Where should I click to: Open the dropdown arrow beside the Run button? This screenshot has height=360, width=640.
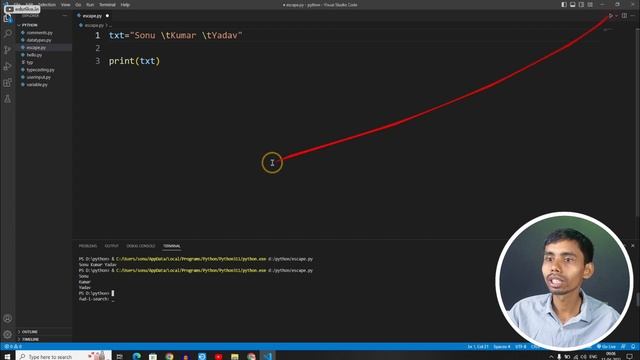click(616, 16)
